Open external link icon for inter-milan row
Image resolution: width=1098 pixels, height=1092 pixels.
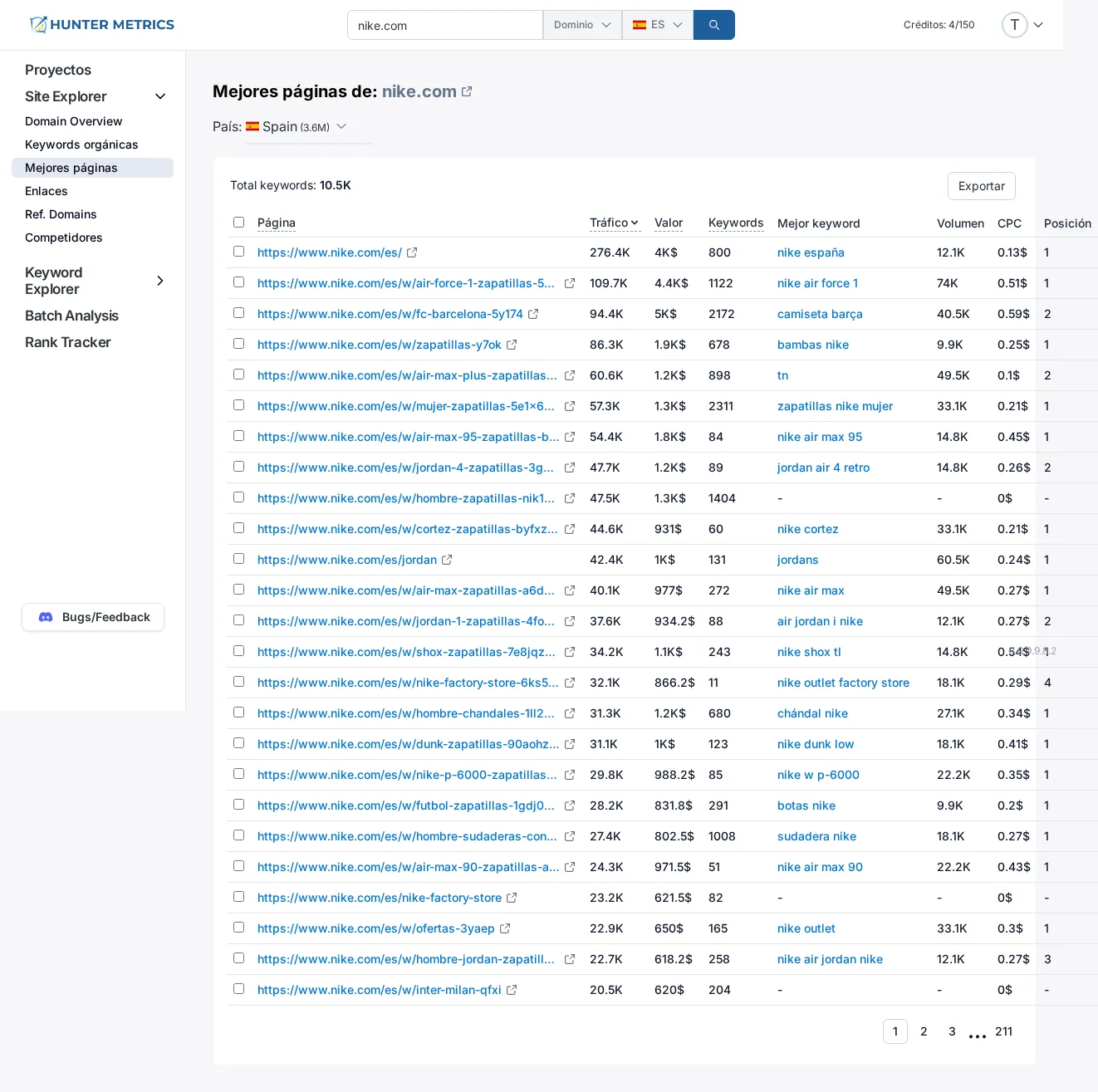[512, 990]
